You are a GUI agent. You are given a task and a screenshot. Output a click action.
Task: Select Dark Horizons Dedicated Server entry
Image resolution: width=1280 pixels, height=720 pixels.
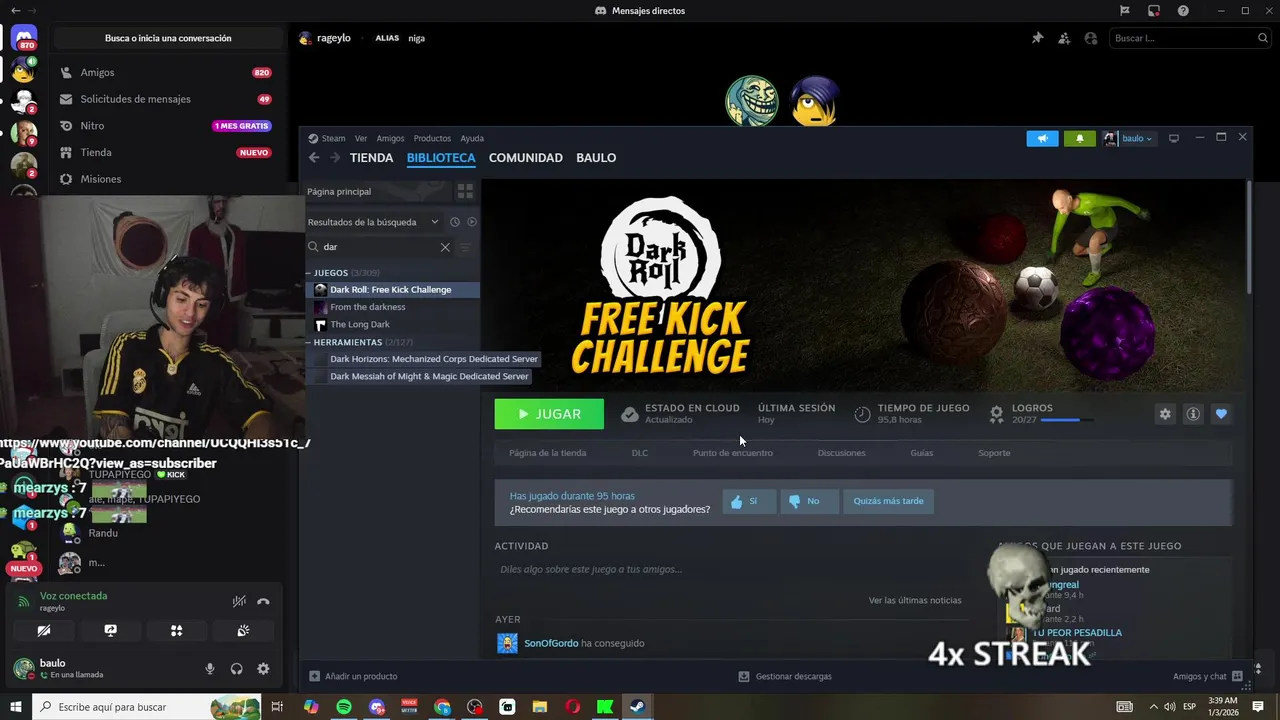pos(434,359)
